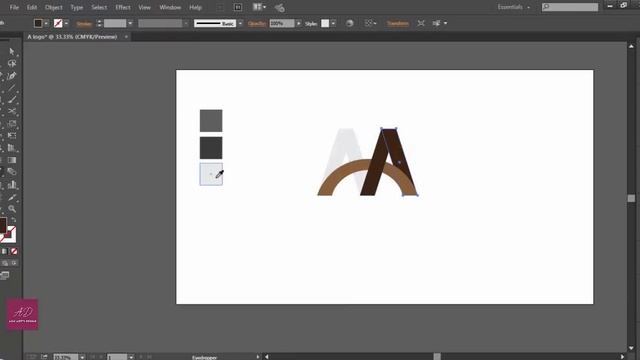Click the Opacity 100% input field
The image size is (640, 360).
pyautogui.click(x=282, y=24)
